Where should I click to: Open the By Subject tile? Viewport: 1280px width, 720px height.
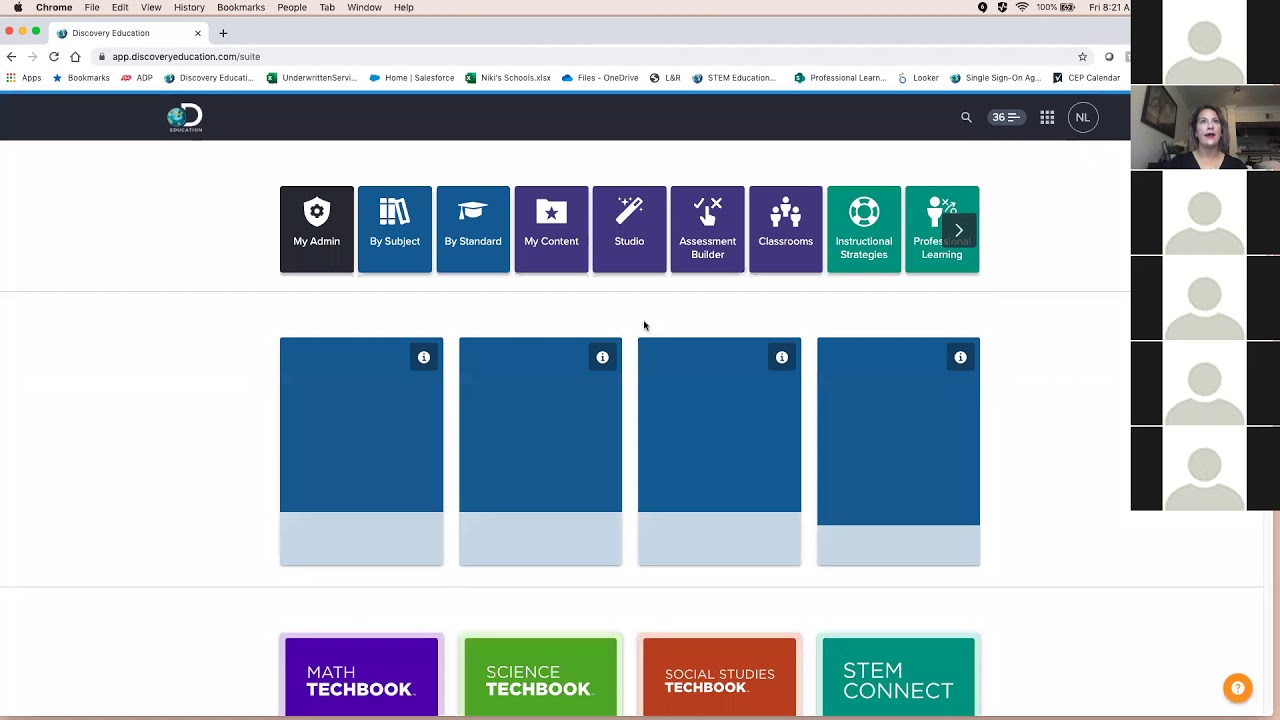click(395, 229)
